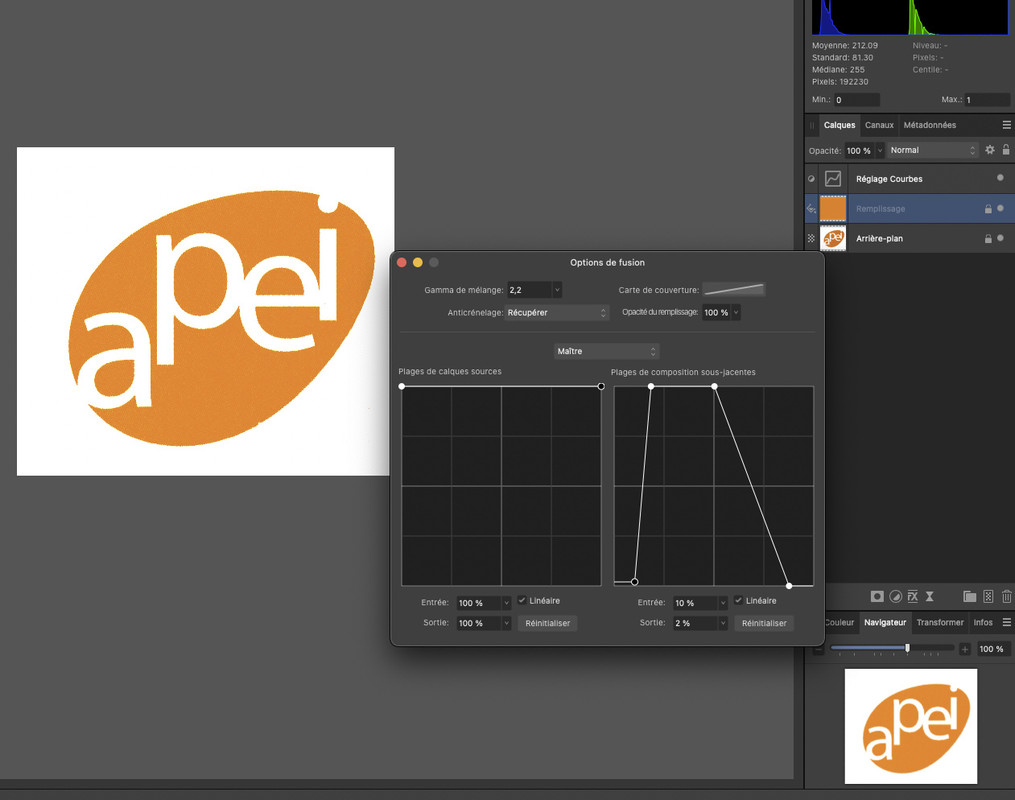Viewport: 1015px width, 800px height.
Task: Toggle visibility of the Réglage Courbes layer
Action: coord(1000,177)
